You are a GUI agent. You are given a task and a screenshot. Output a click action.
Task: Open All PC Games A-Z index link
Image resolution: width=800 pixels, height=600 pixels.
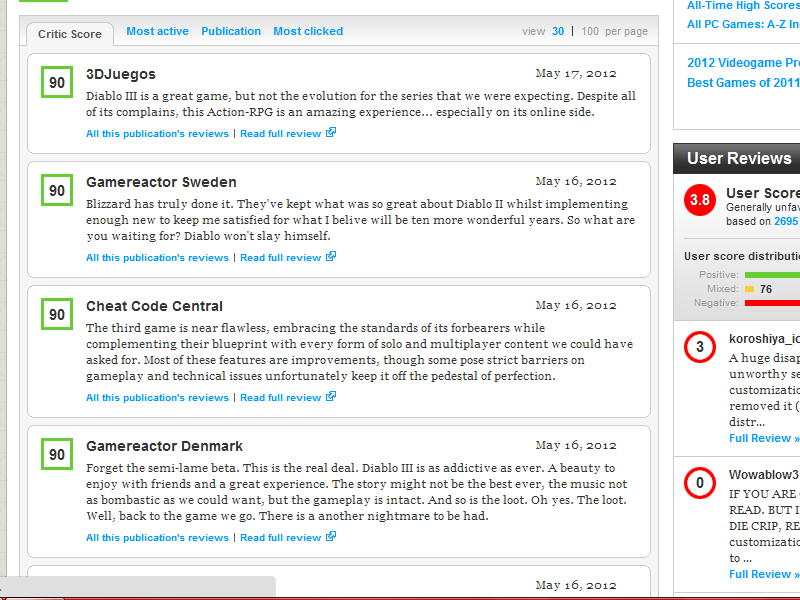click(743, 24)
